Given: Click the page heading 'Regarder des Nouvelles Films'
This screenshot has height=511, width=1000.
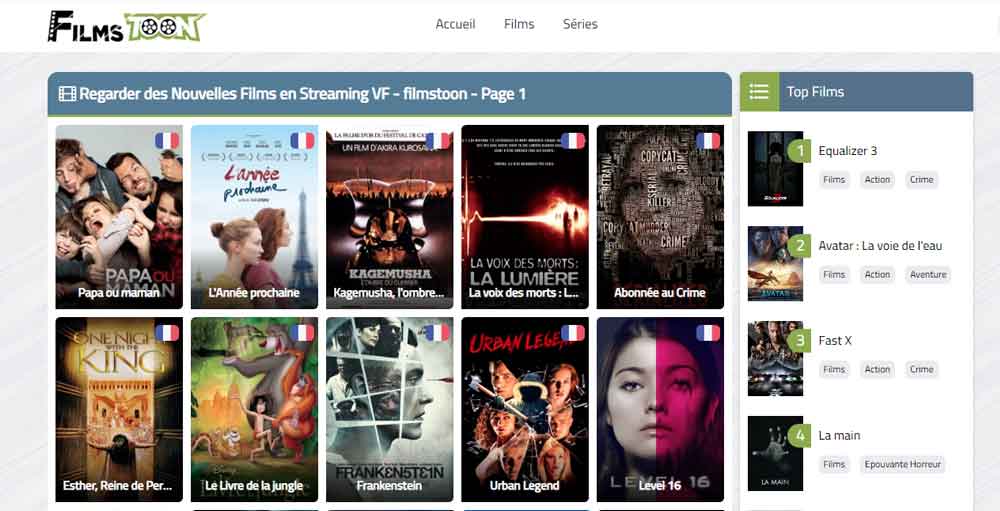Looking at the screenshot, I should click(x=302, y=94).
